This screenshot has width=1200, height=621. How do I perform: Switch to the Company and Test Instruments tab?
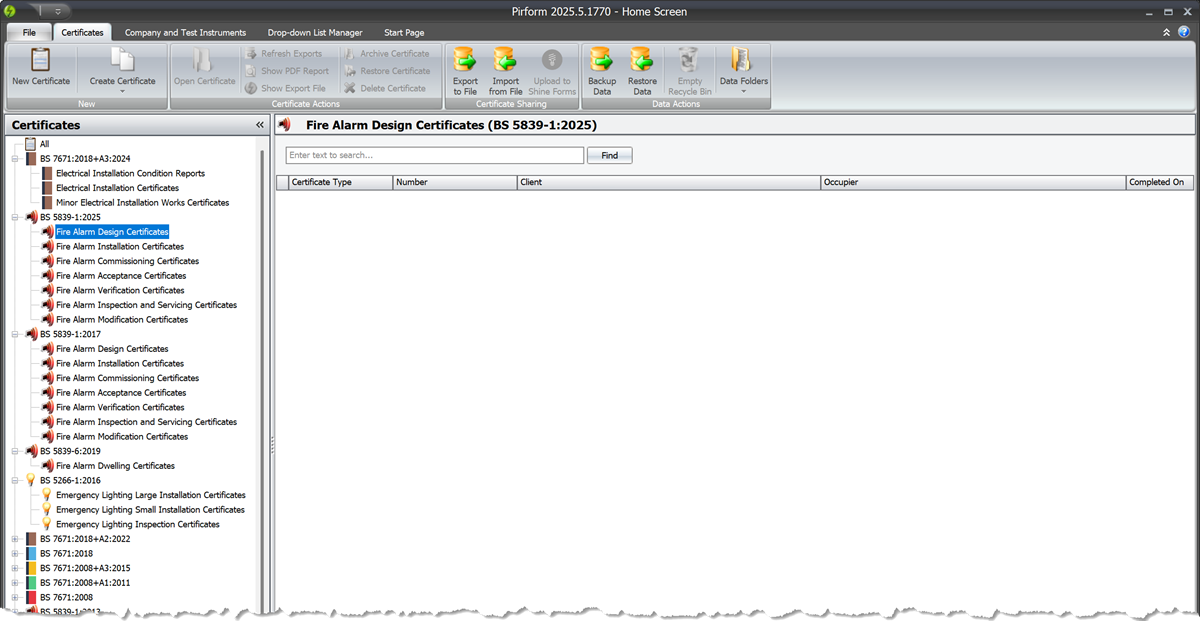point(185,32)
